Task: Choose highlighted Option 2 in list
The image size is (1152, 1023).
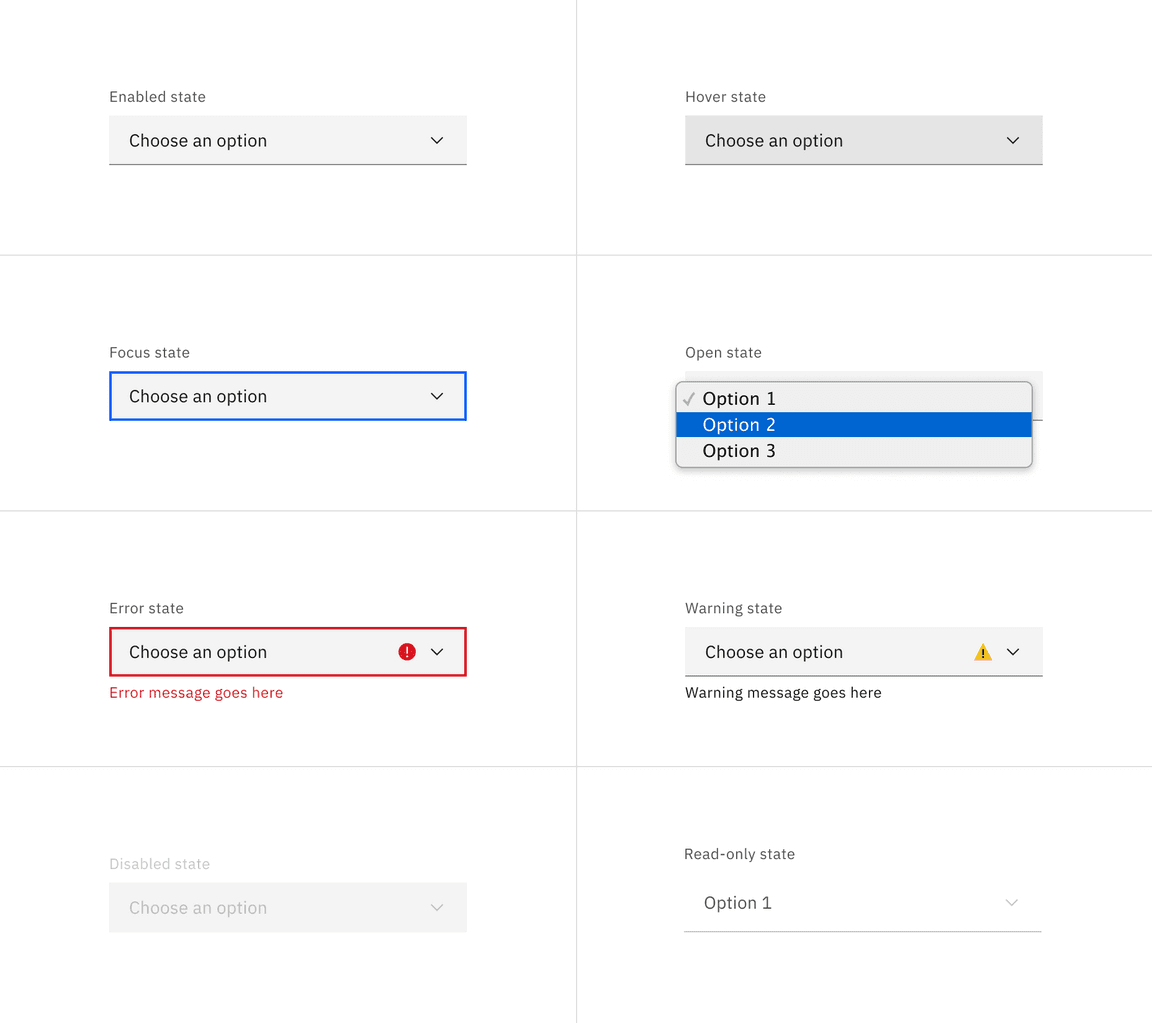Action: pyautogui.click(x=739, y=425)
